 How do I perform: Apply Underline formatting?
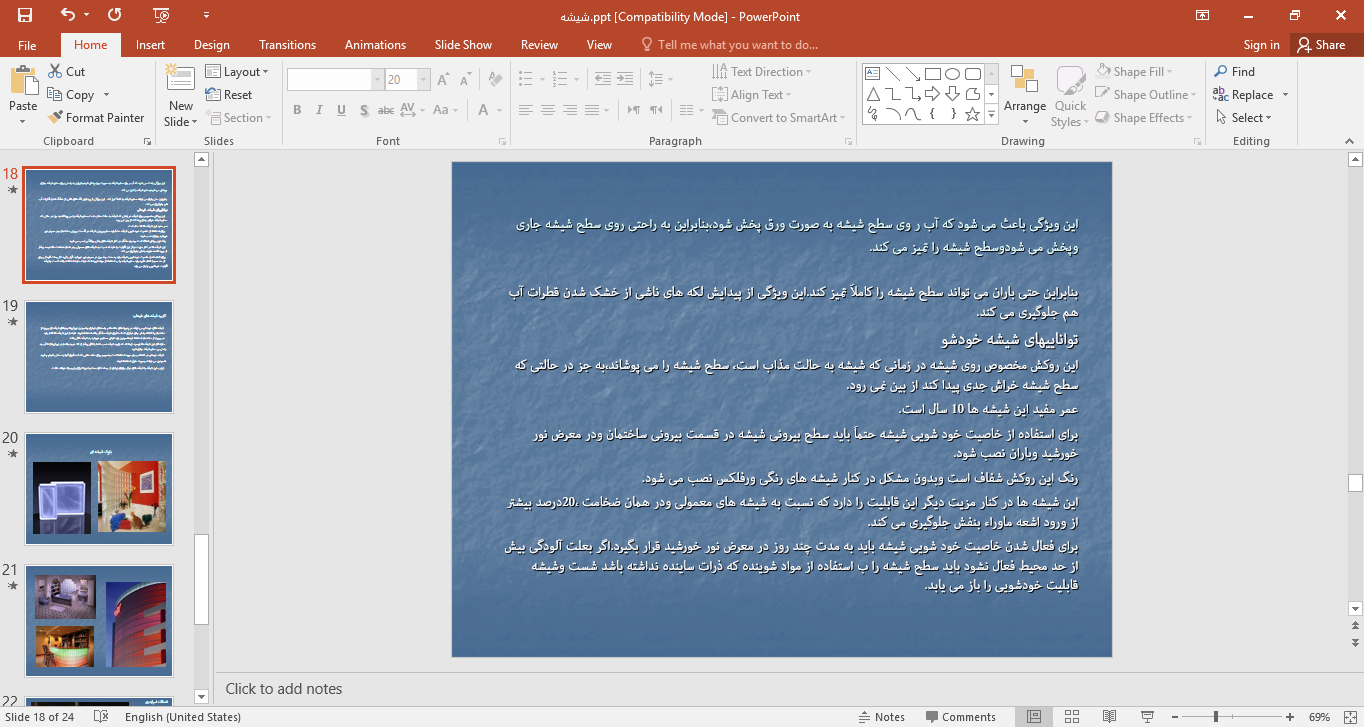coord(341,111)
